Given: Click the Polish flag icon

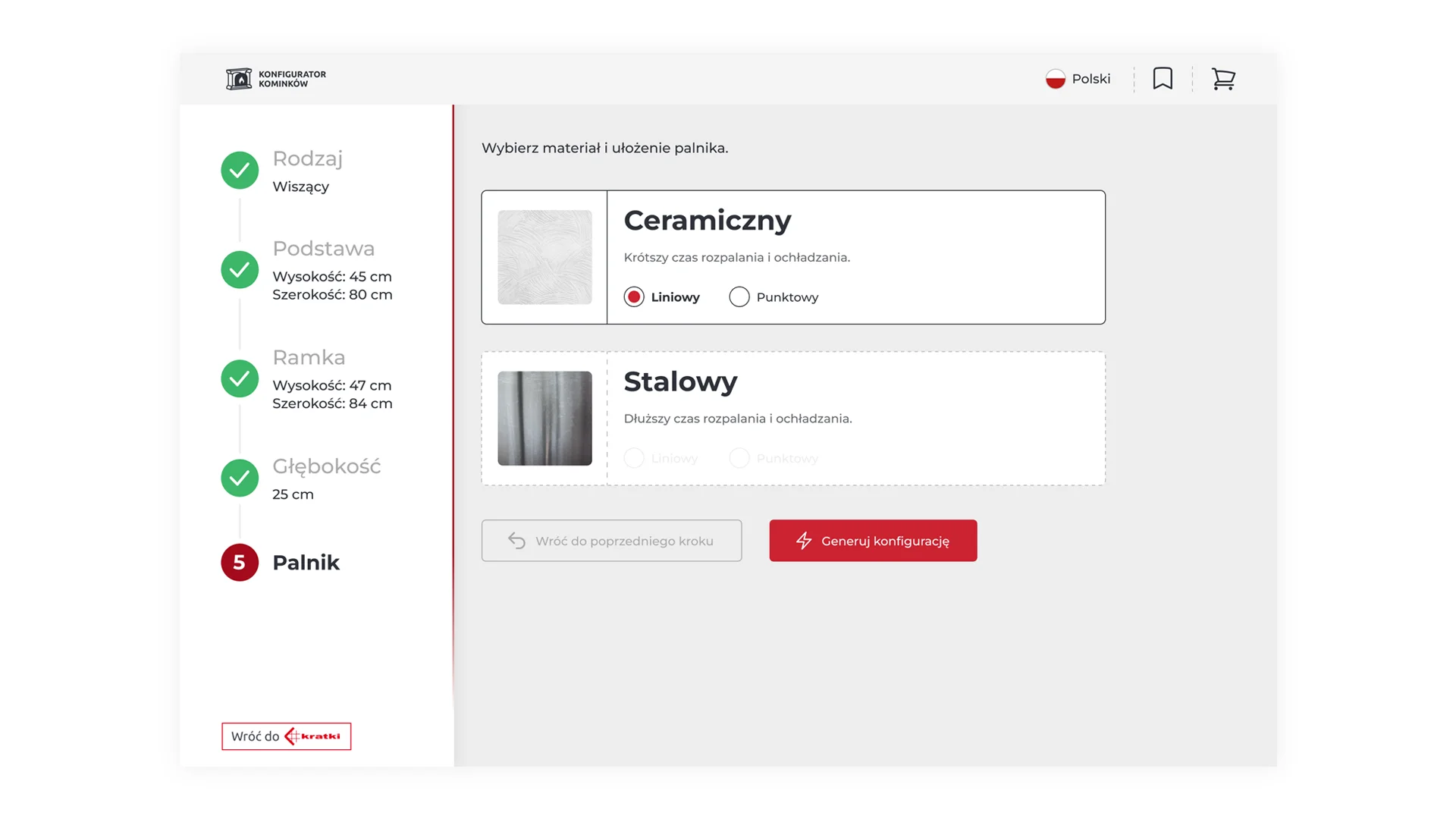Looking at the screenshot, I should (x=1055, y=79).
